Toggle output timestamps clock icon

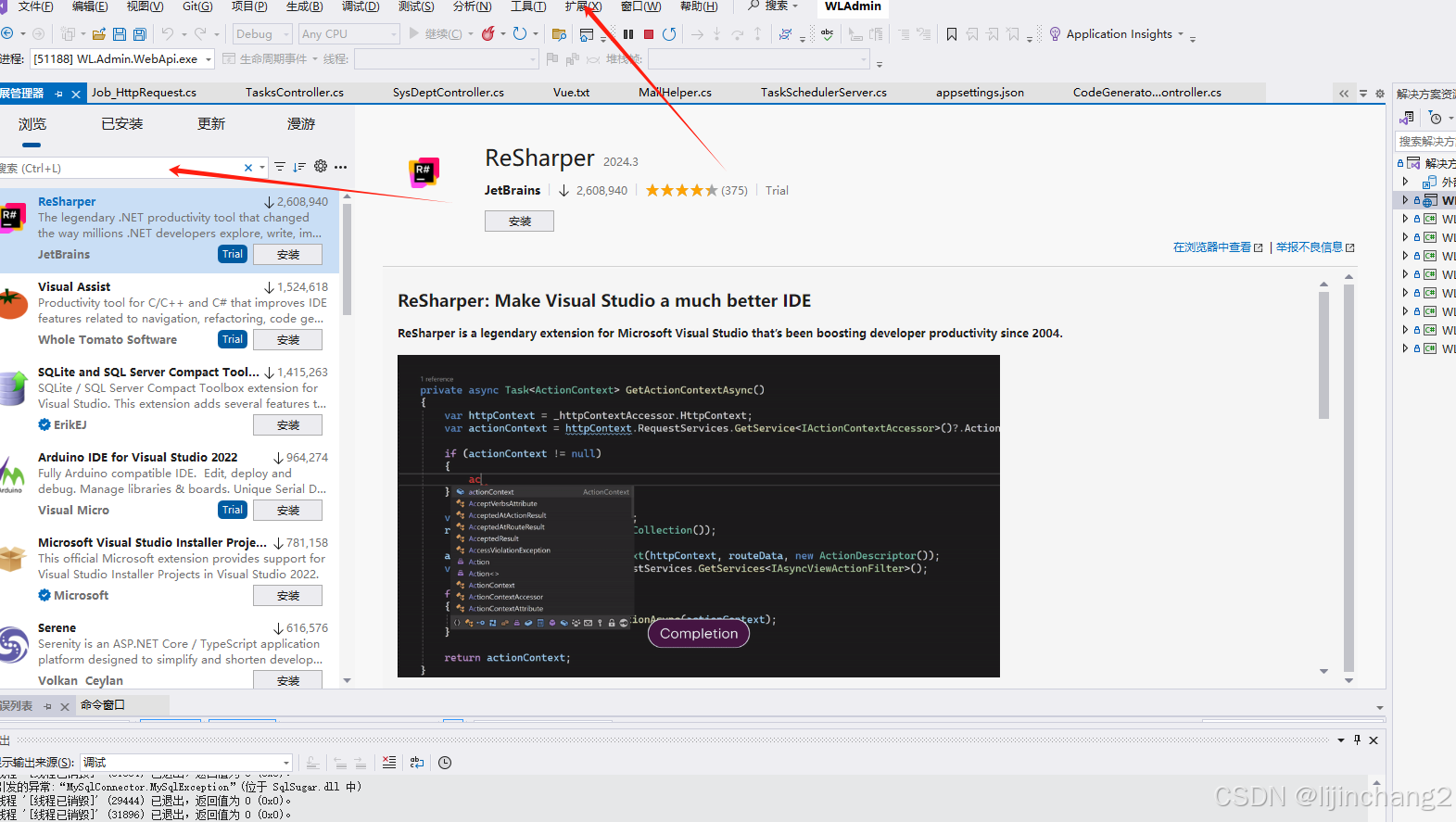coord(445,763)
